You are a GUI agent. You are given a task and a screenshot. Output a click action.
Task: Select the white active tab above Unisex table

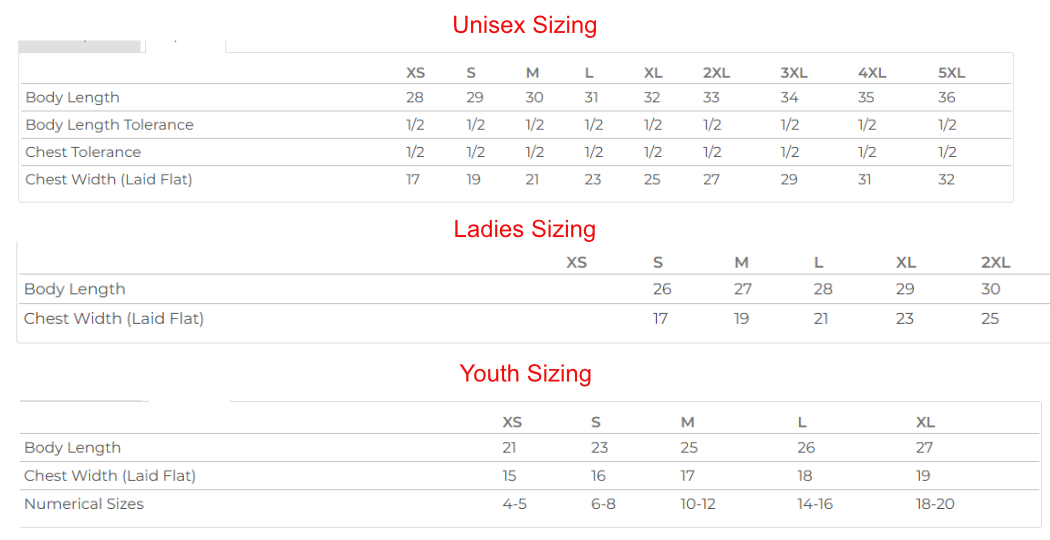pyautogui.click(x=185, y=44)
